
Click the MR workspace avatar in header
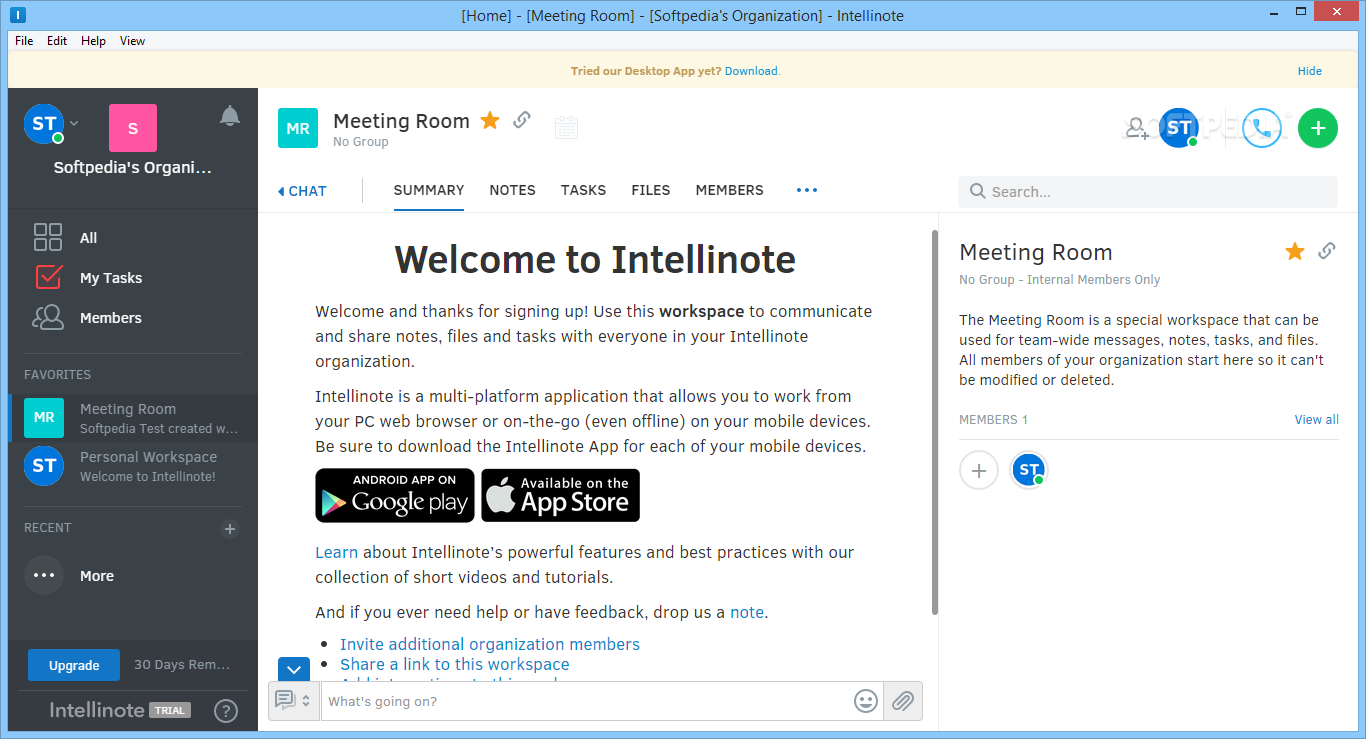tap(298, 128)
